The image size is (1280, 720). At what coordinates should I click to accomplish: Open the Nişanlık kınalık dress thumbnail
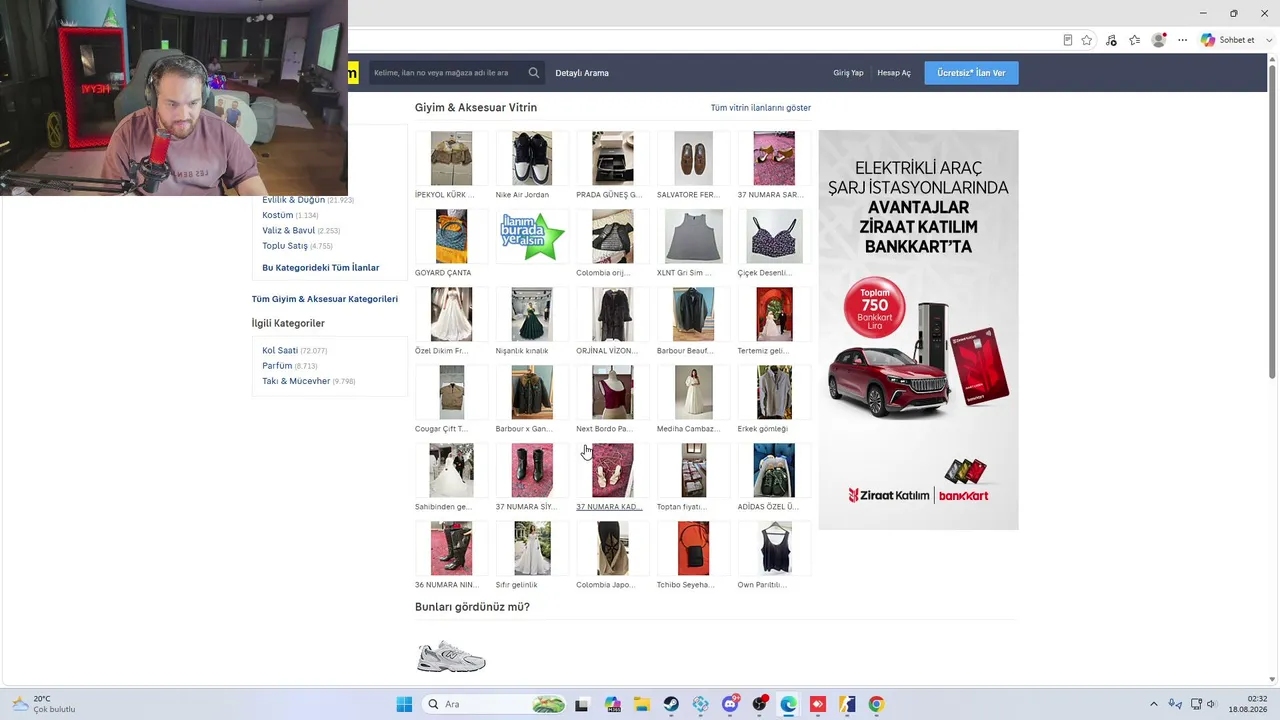coord(532,314)
